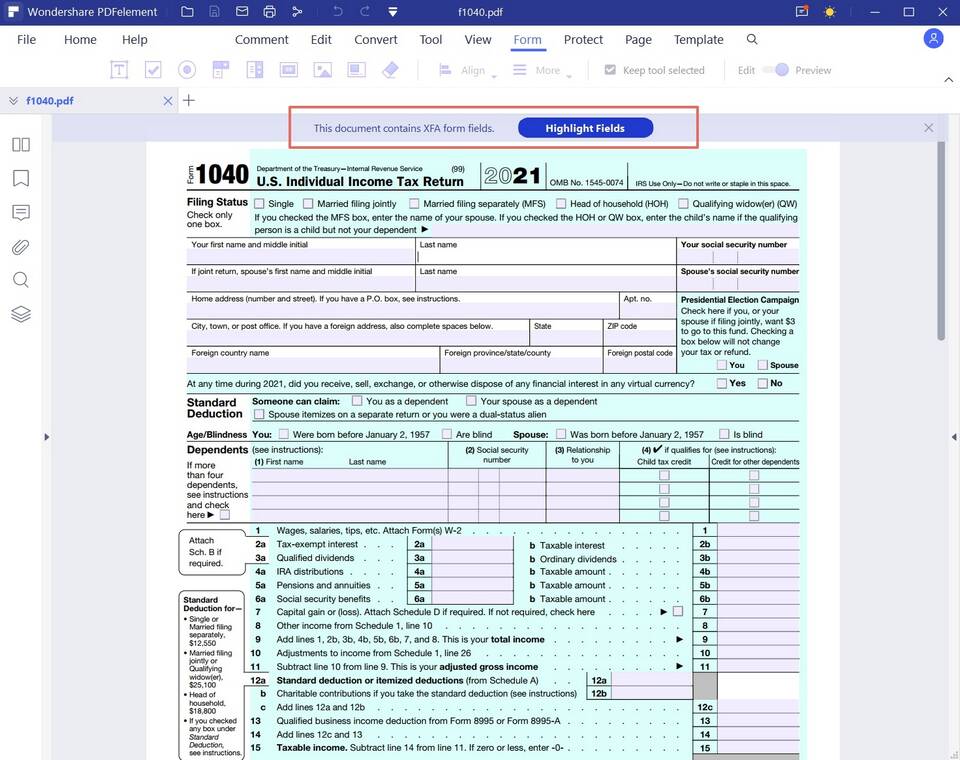Click the Undo arrow
960x760 pixels.
(337, 11)
